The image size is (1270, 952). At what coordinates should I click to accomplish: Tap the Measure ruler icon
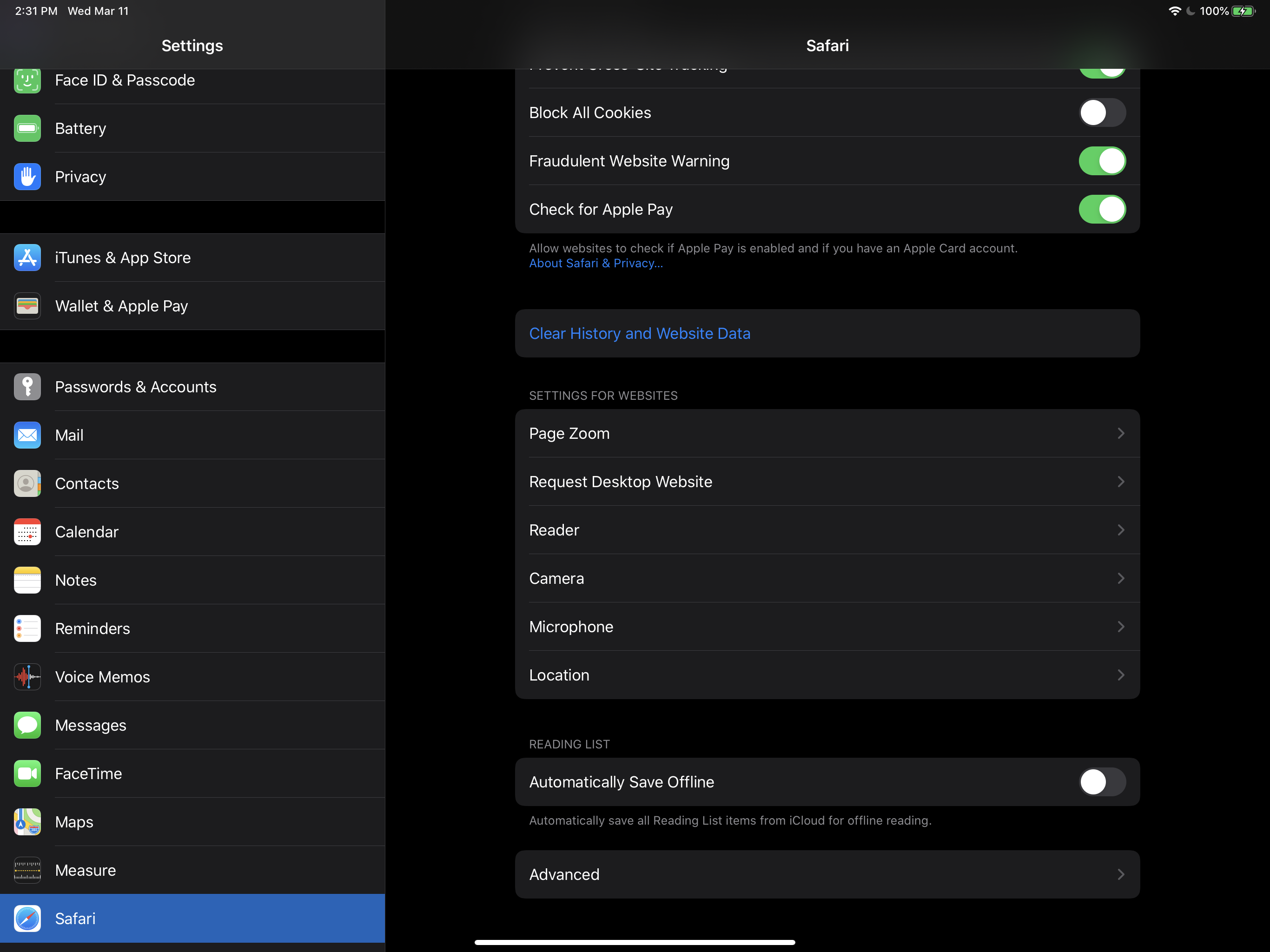click(x=27, y=870)
